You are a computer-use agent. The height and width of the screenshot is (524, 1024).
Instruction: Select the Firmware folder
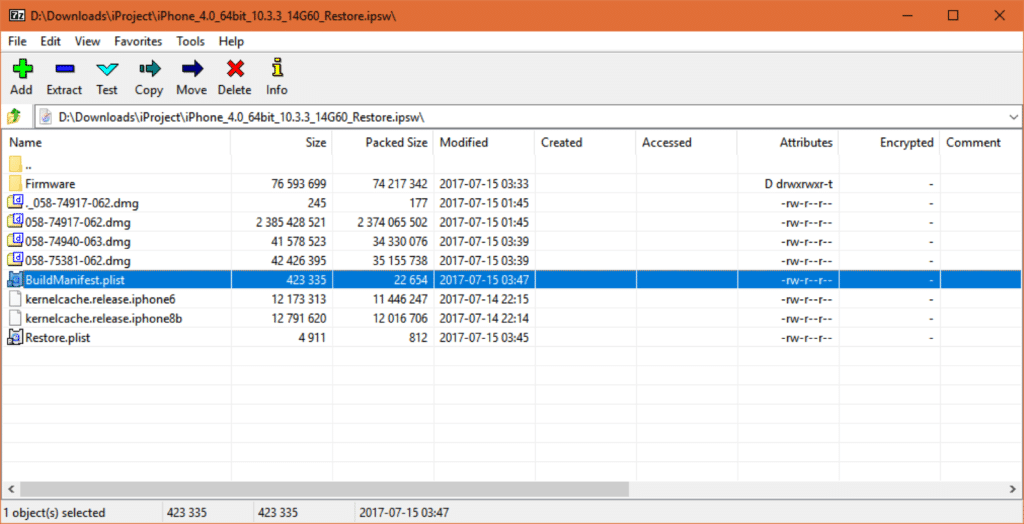[x=50, y=184]
